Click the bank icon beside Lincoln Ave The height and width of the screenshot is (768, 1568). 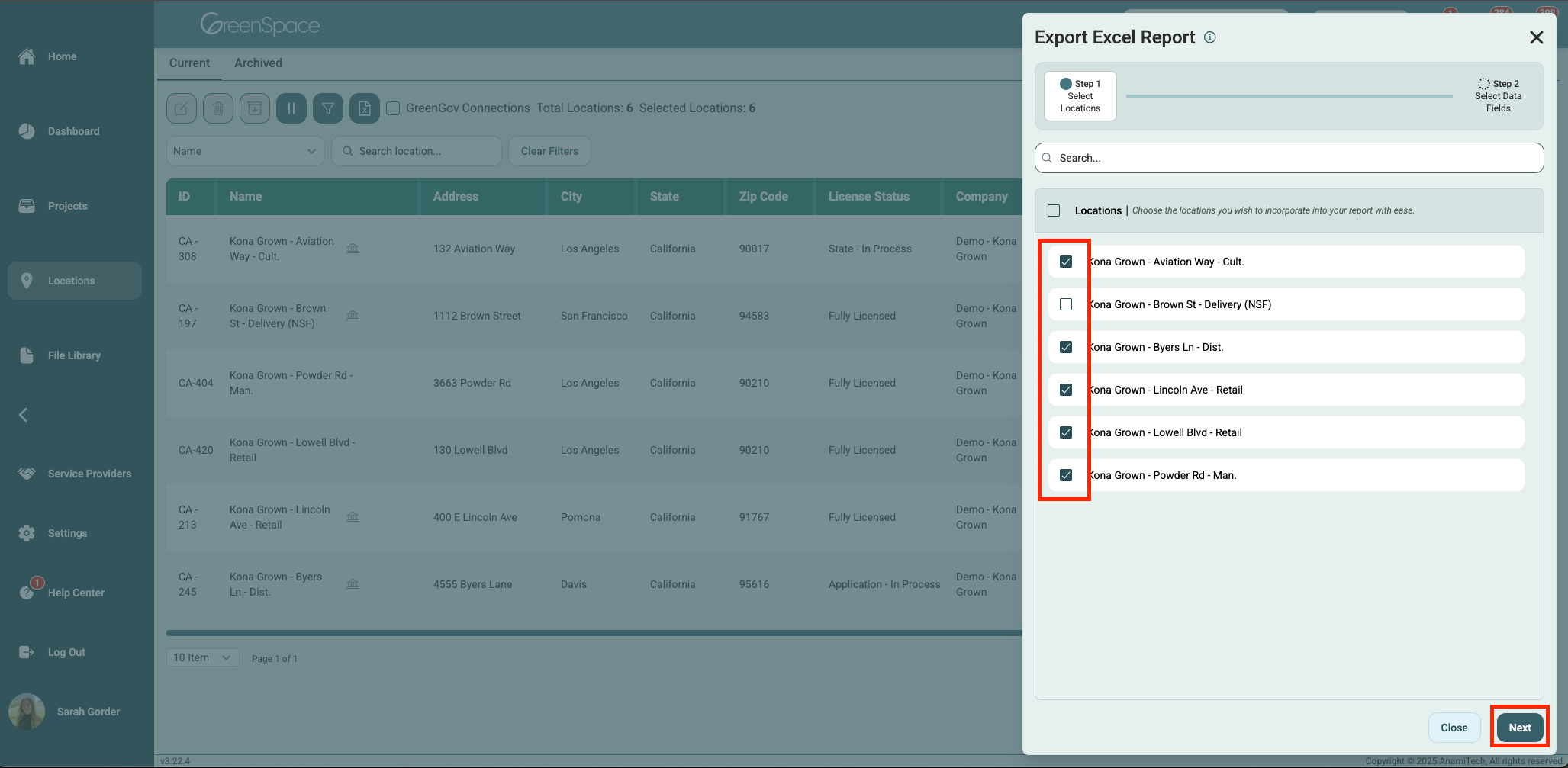point(353,517)
